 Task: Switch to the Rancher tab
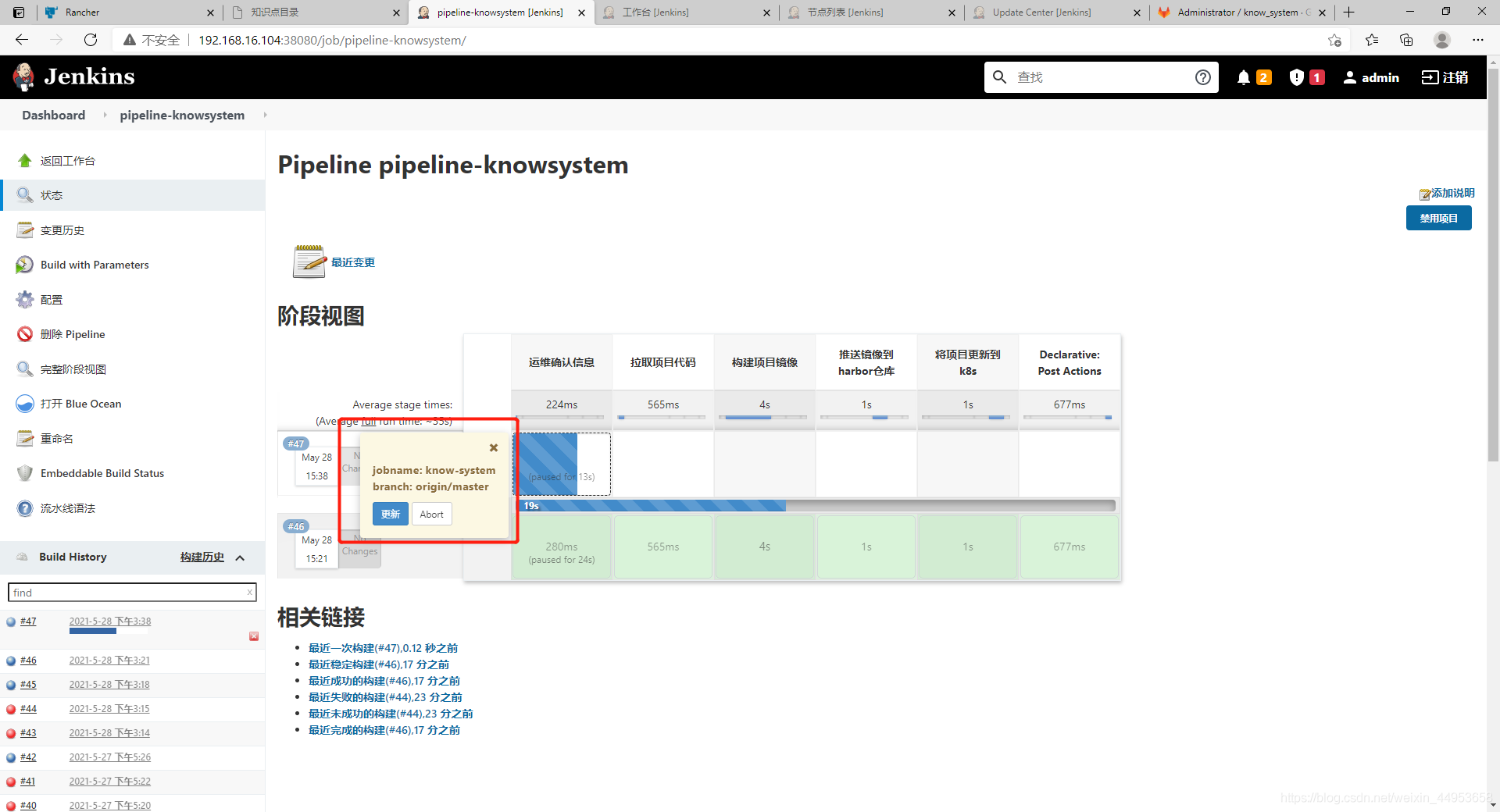pos(129,12)
